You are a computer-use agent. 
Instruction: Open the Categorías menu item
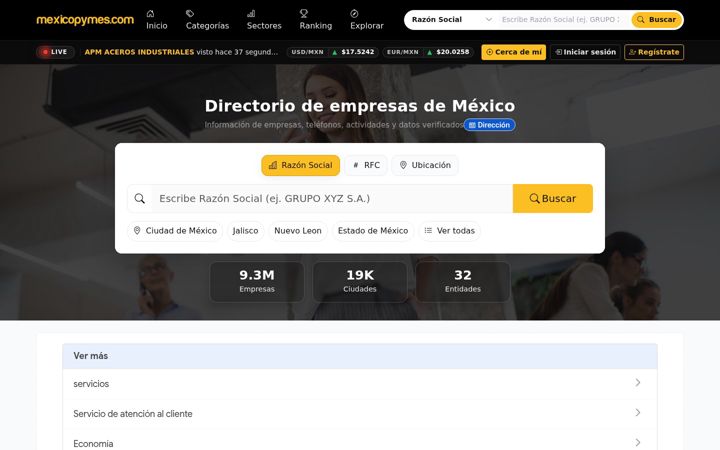click(x=207, y=20)
